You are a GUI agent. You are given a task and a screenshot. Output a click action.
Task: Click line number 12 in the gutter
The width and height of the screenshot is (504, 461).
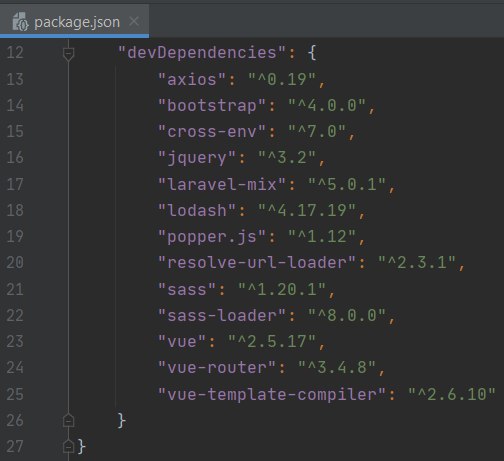[x=15, y=53]
